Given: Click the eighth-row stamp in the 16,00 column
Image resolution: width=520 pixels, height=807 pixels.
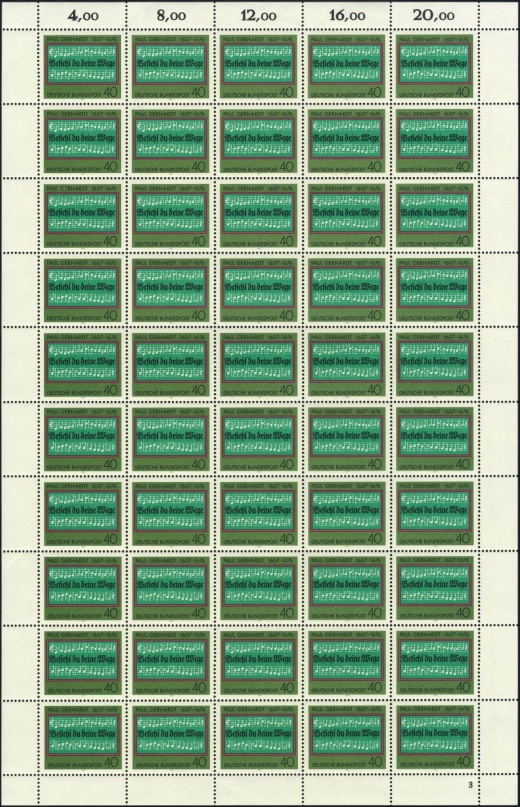Looking at the screenshot, I should (347, 587).
